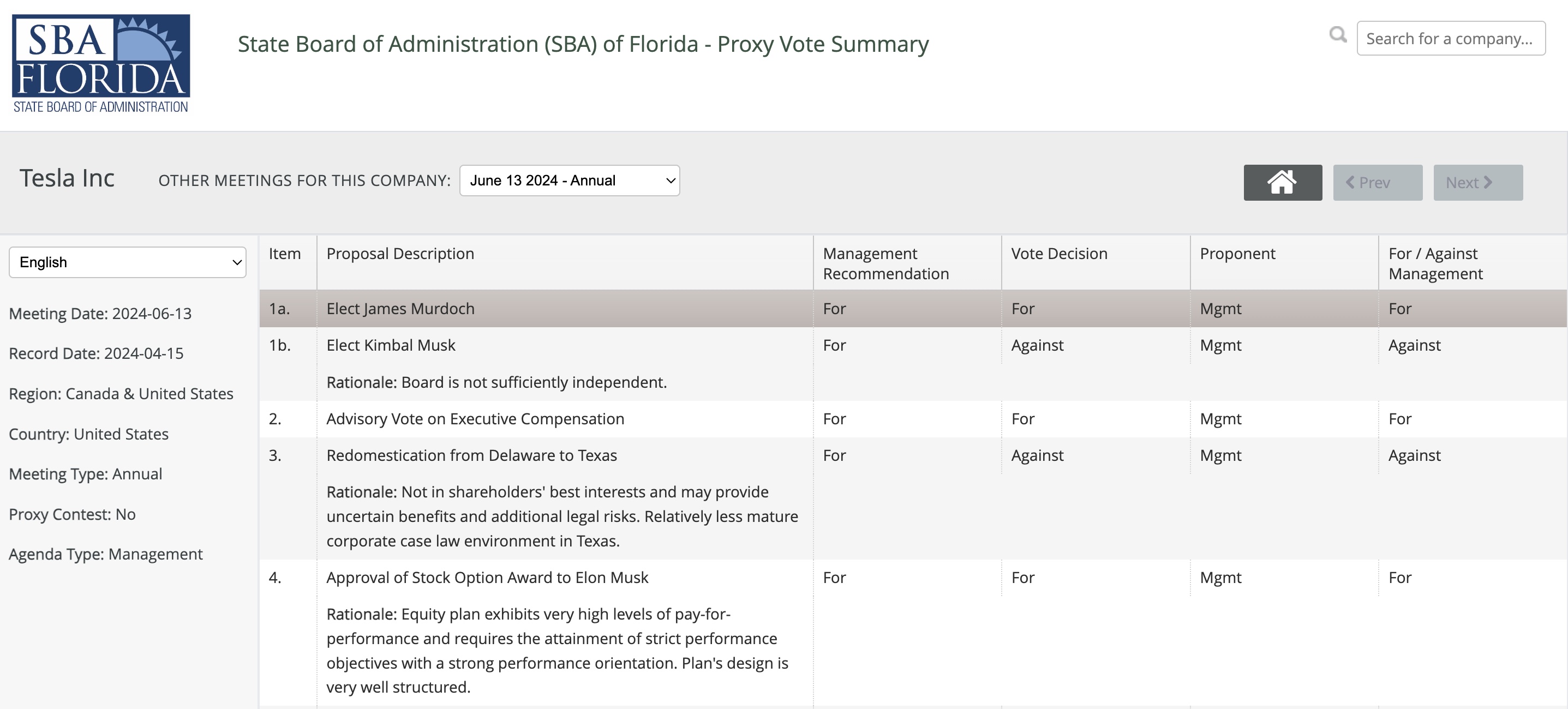Click the For / Against Management header
This screenshot has width=1568, height=709.
click(1435, 263)
